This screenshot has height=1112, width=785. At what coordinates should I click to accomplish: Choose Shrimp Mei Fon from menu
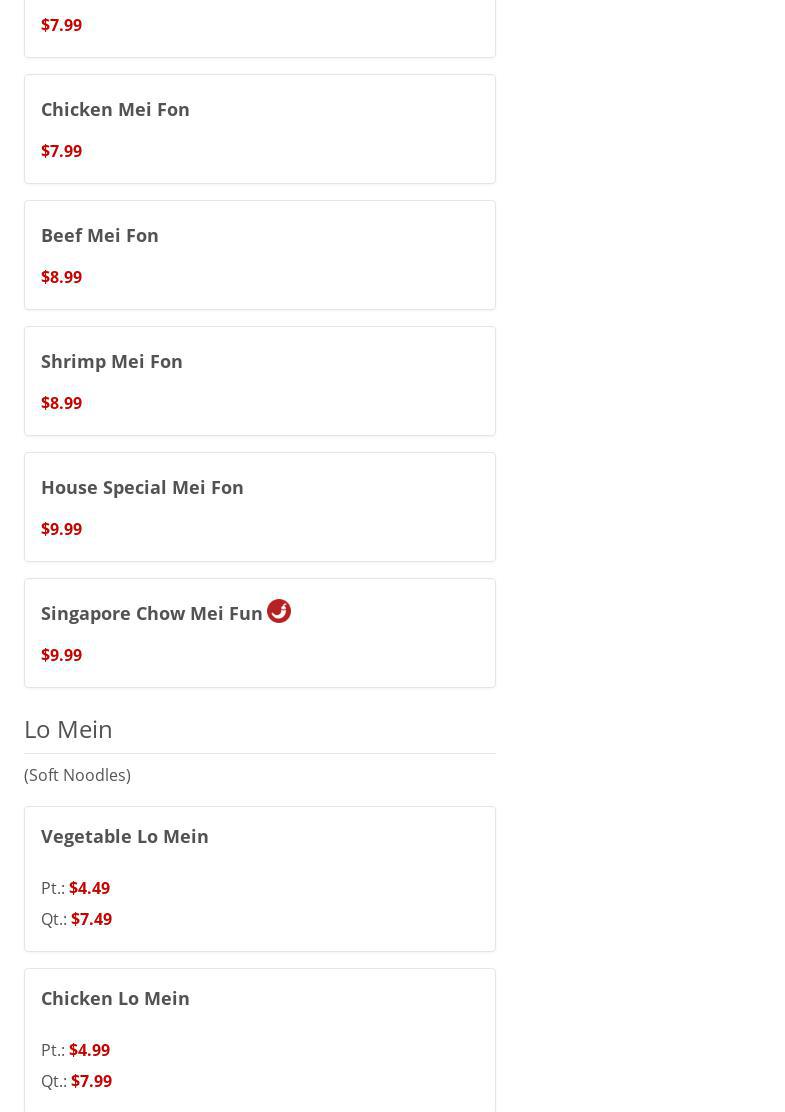[112, 361]
